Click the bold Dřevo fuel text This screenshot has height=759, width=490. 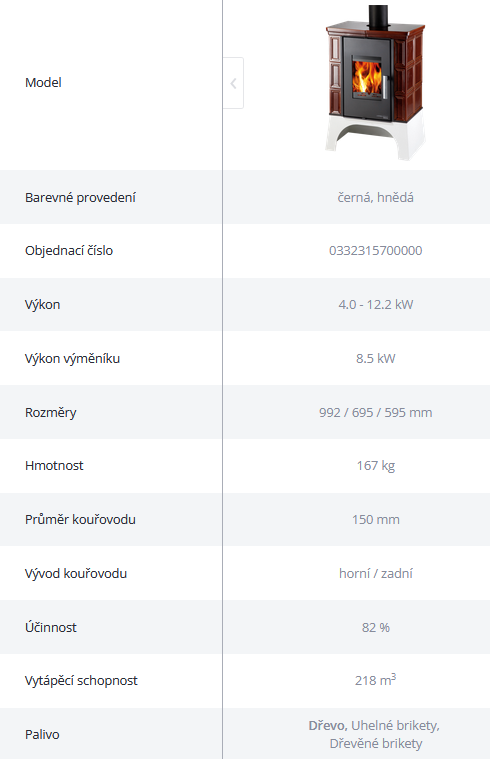click(328, 726)
